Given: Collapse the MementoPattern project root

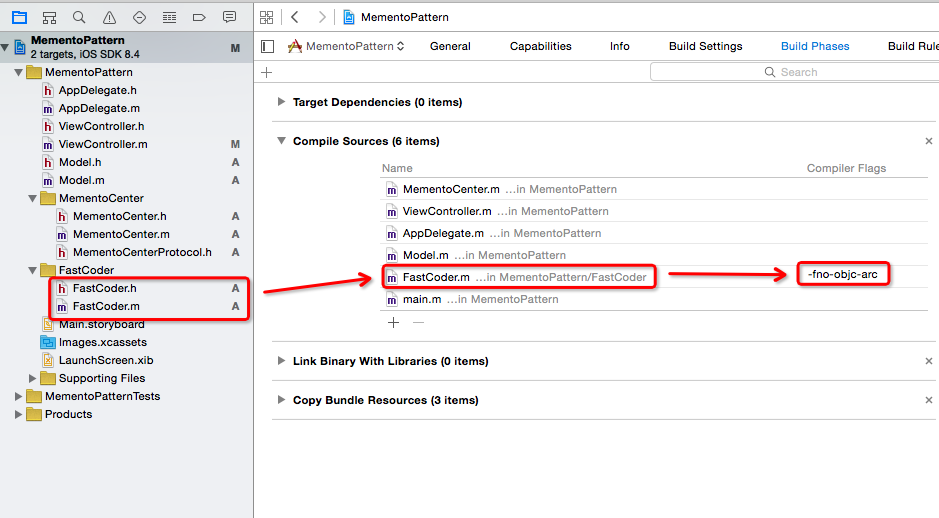Looking at the screenshot, I should (5, 47).
